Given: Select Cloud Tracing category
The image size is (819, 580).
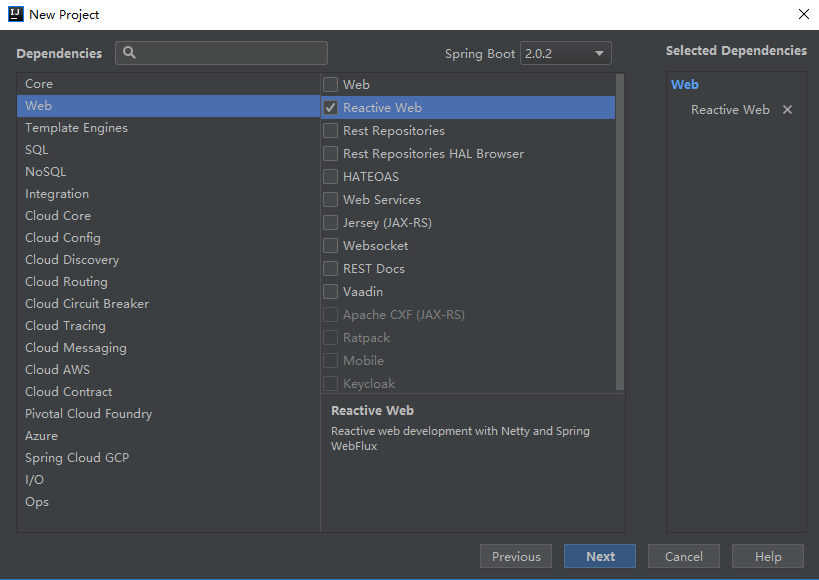Looking at the screenshot, I should tap(168, 325).
